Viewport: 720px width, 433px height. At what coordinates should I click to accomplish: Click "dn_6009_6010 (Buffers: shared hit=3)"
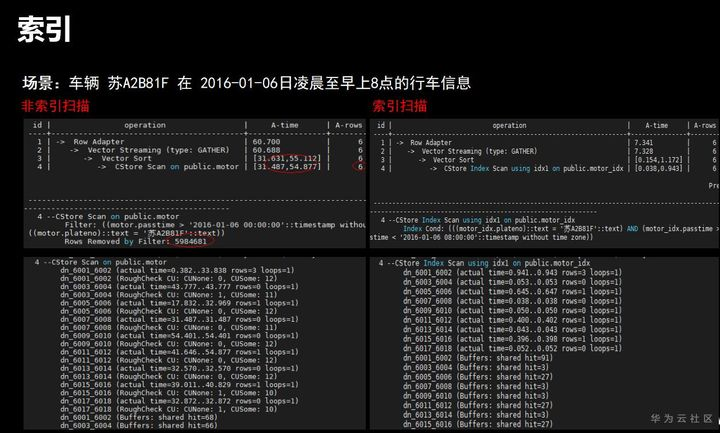(x=476, y=396)
